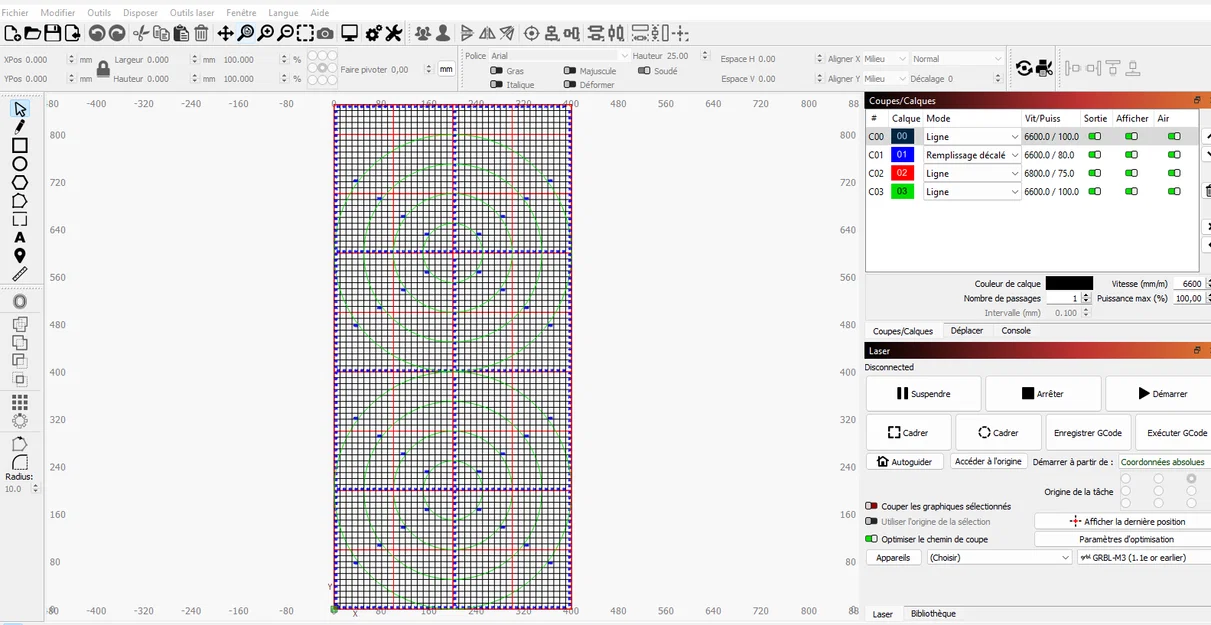Open the Outils laser menu
Viewport: 1211px width, 625px height.
coord(192,12)
